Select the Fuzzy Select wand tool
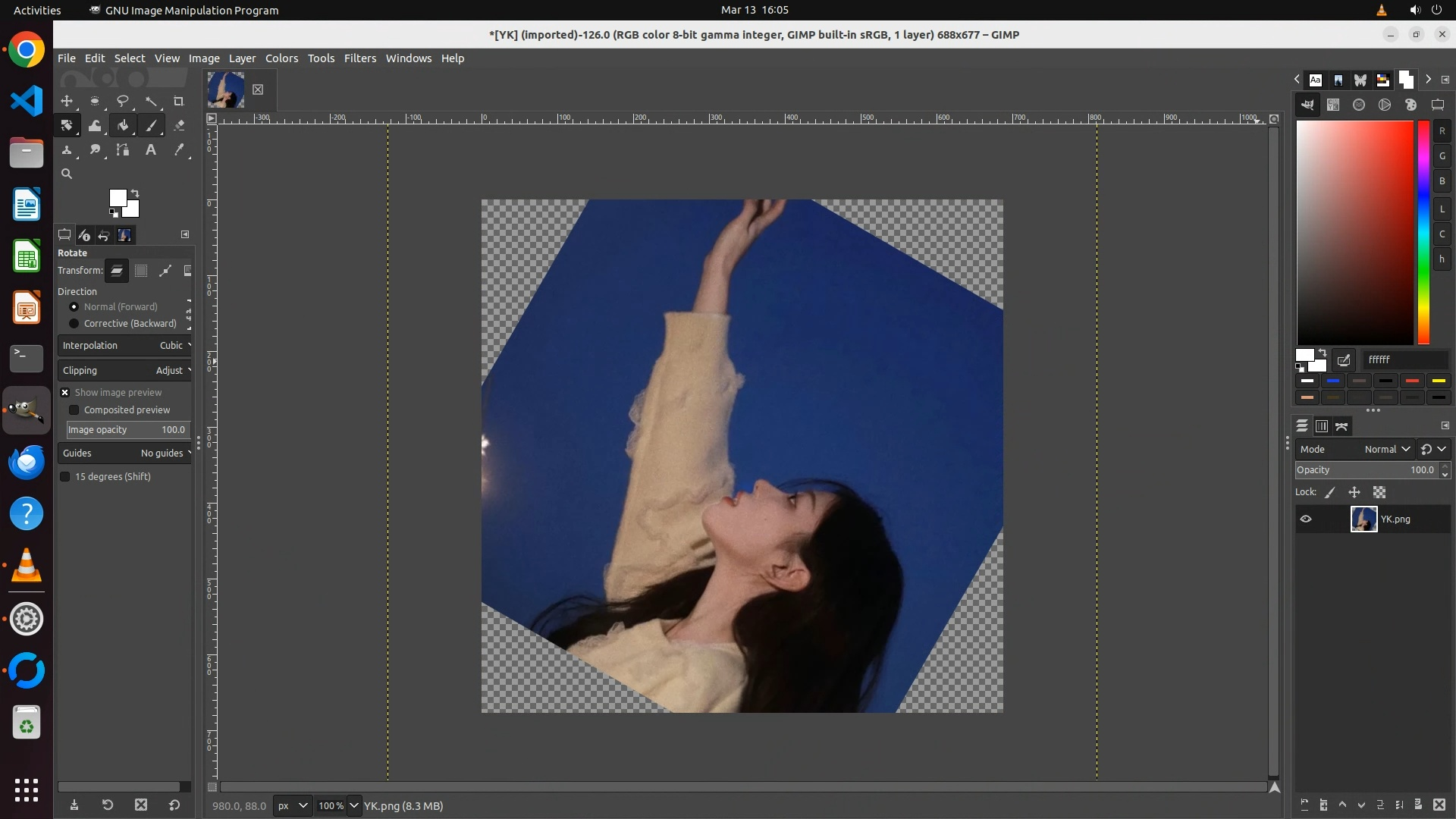 [151, 101]
